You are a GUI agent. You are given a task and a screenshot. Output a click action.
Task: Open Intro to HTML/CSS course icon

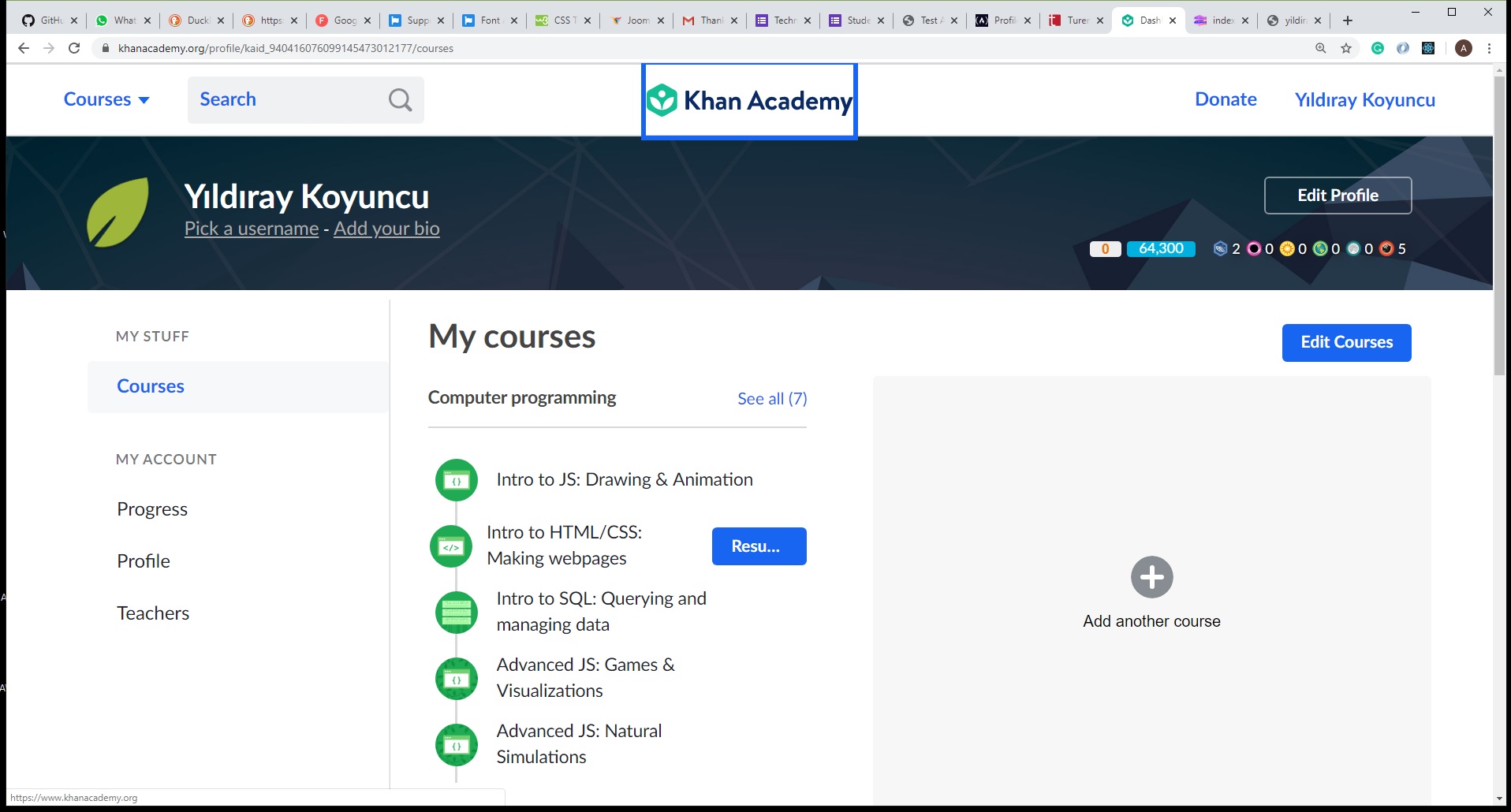pos(451,546)
